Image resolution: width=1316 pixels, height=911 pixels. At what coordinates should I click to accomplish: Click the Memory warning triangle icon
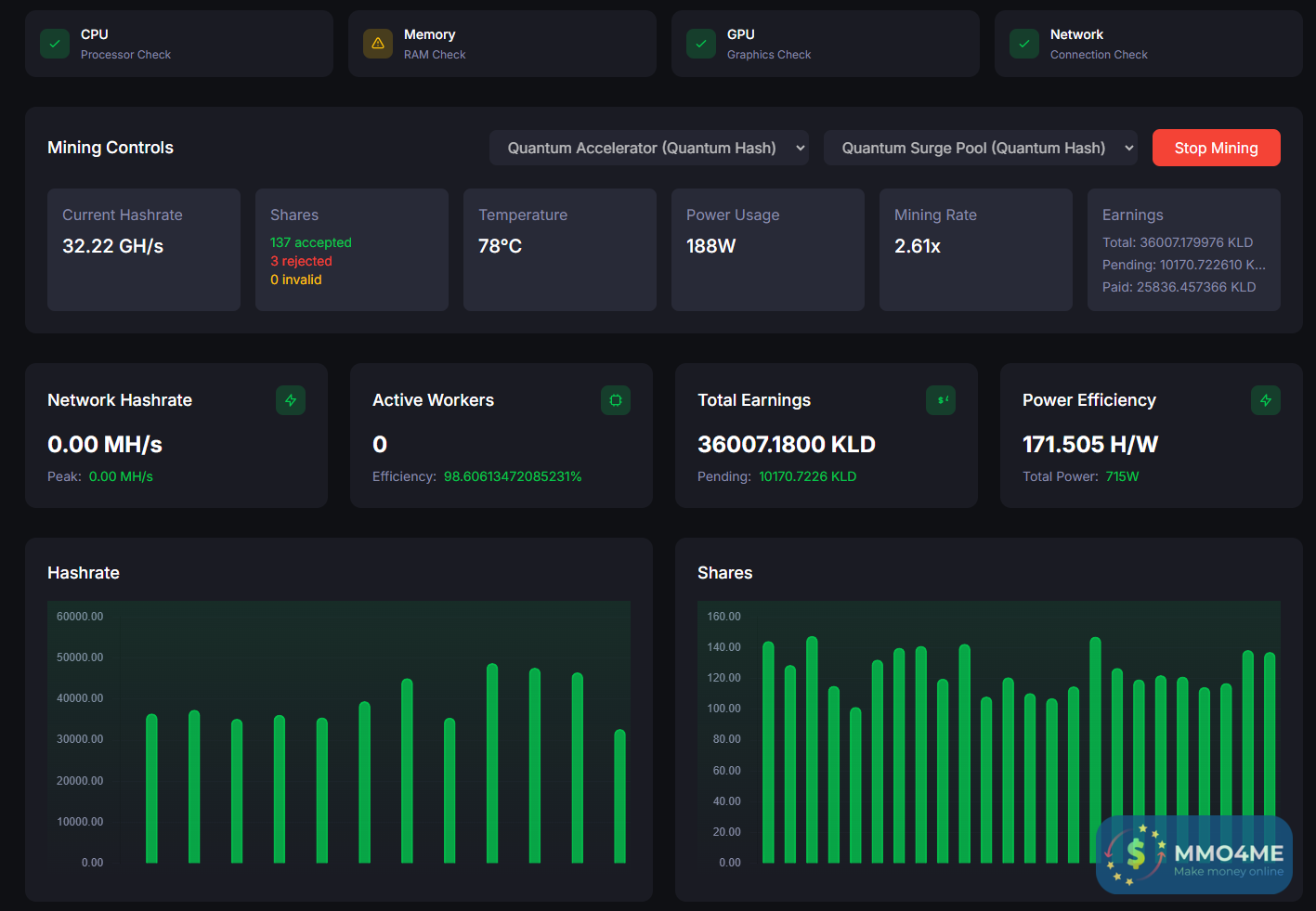[x=378, y=44]
